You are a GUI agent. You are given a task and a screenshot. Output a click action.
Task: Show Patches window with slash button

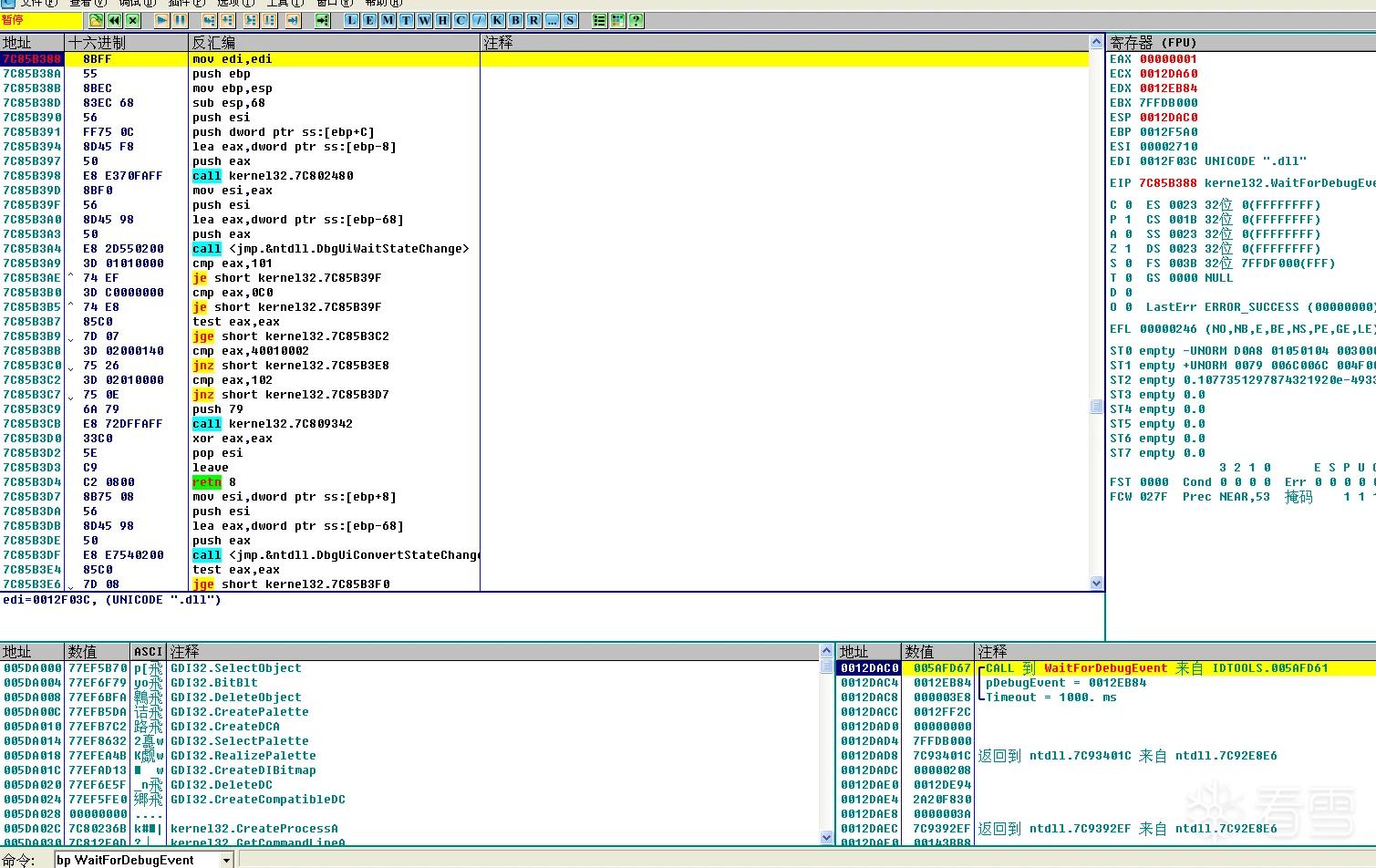pos(480,20)
